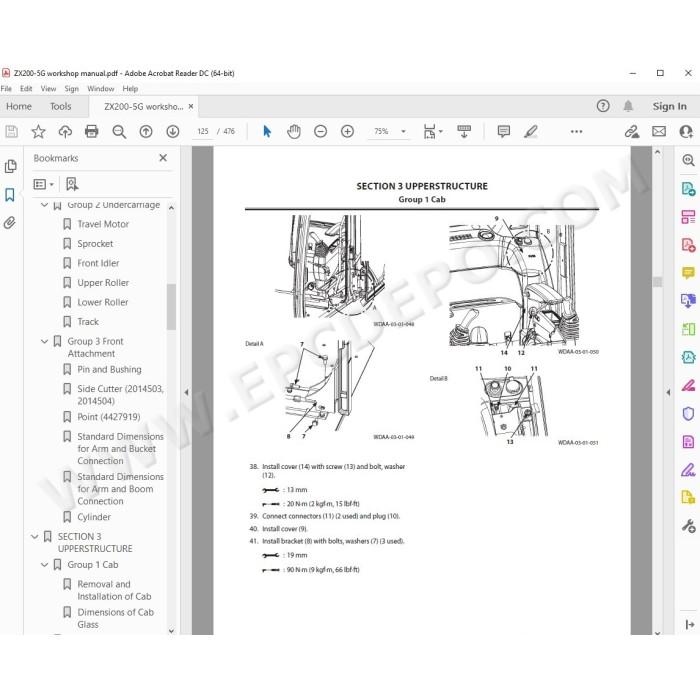
Task: Open bookmark options list menu
Action: (x=43, y=184)
